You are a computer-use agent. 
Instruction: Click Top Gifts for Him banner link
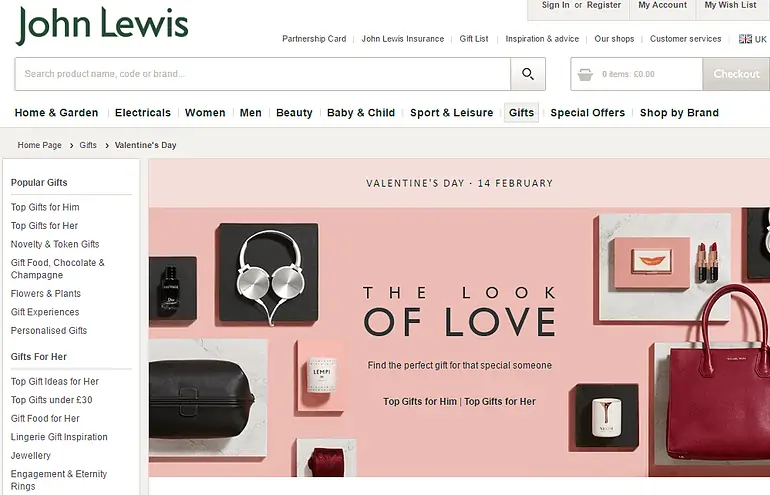[x=420, y=402]
